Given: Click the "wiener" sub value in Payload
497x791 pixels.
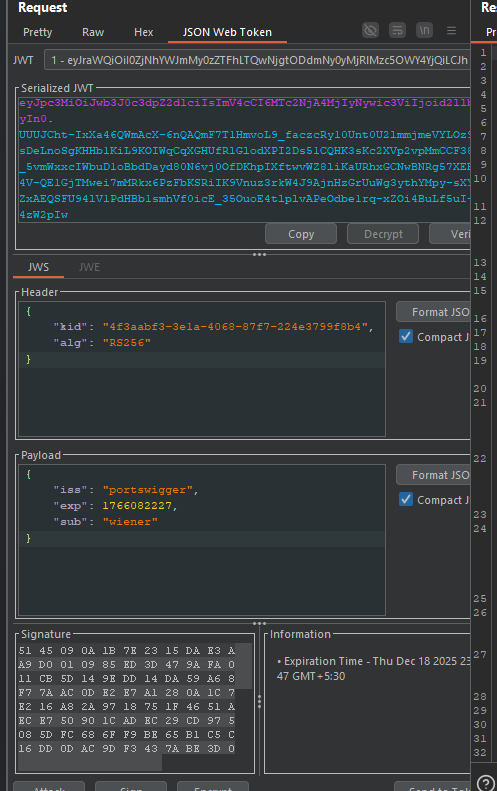Looking at the screenshot, I should click(130, 522).
